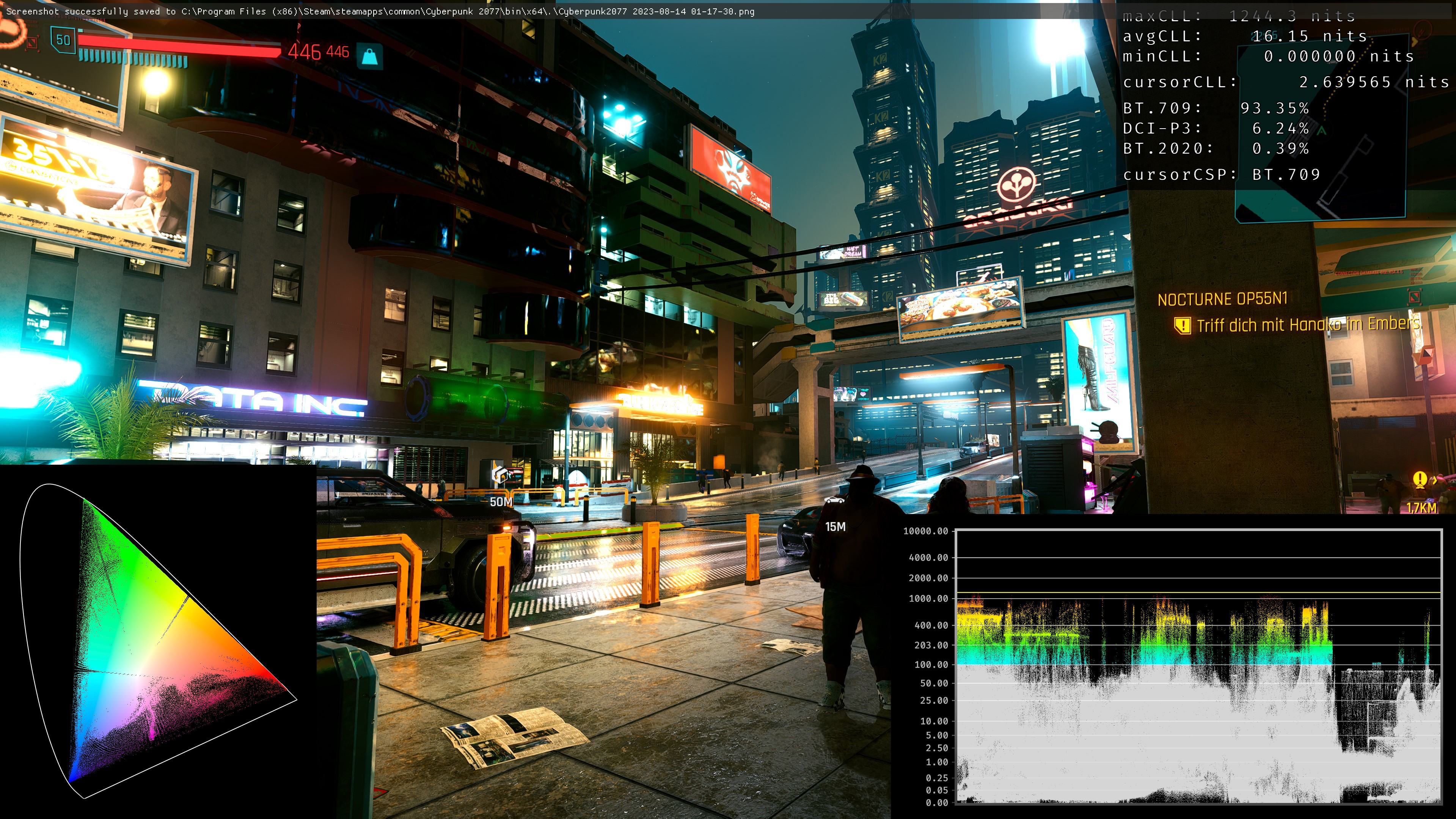Click the 15M distance label
Image resolution: width=1456 pixels, height=819 pixels.
point(836,527)
